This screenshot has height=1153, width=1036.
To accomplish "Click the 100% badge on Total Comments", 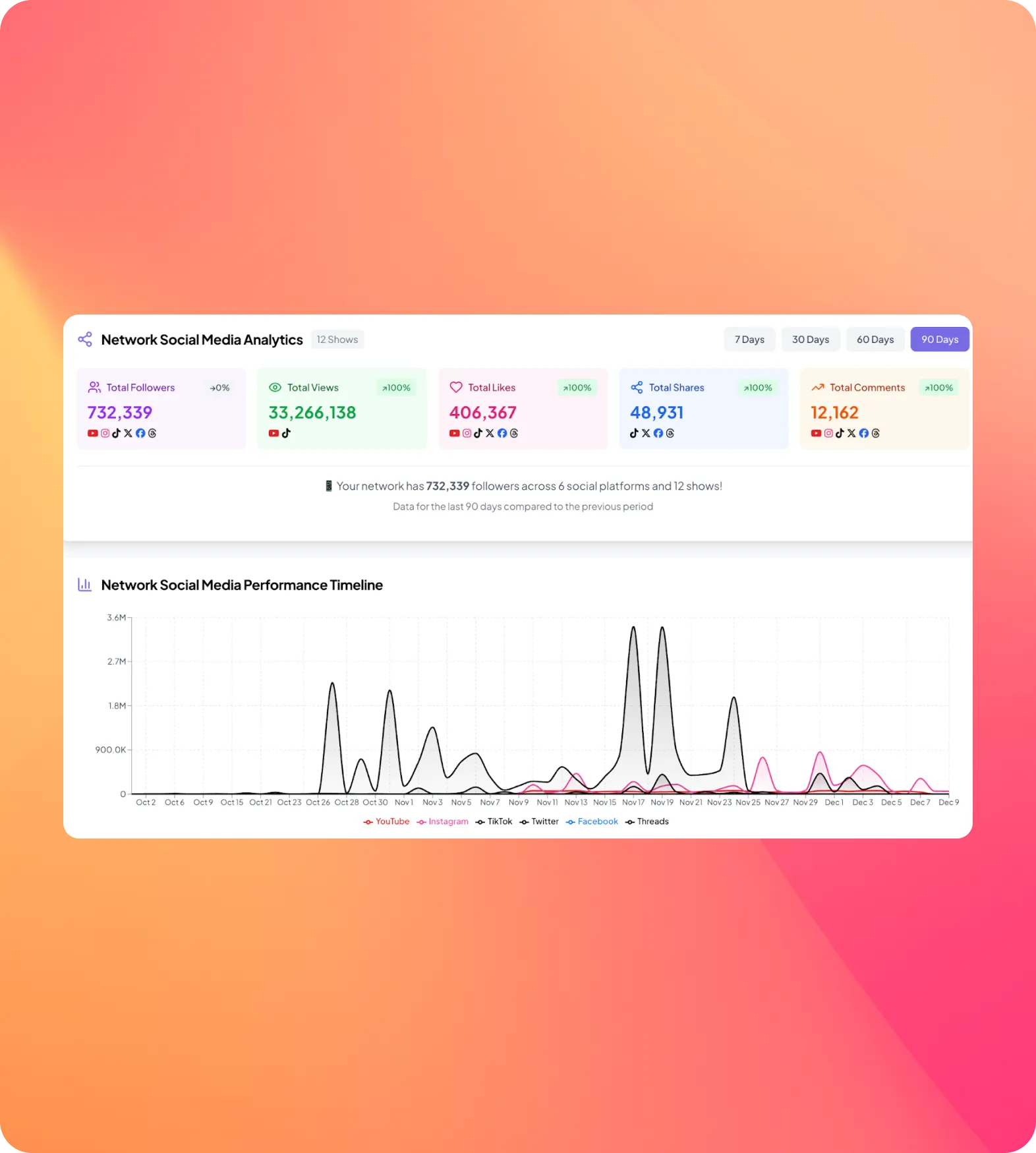I will click(x=939, y=388).
